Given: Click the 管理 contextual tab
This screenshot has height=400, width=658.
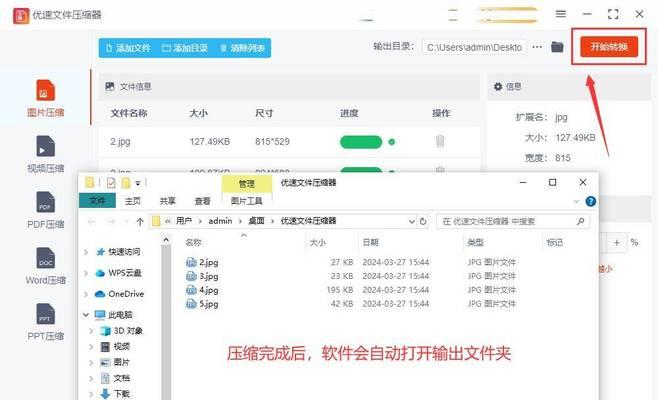Looking at the screenshot, I should coord(246,184).
